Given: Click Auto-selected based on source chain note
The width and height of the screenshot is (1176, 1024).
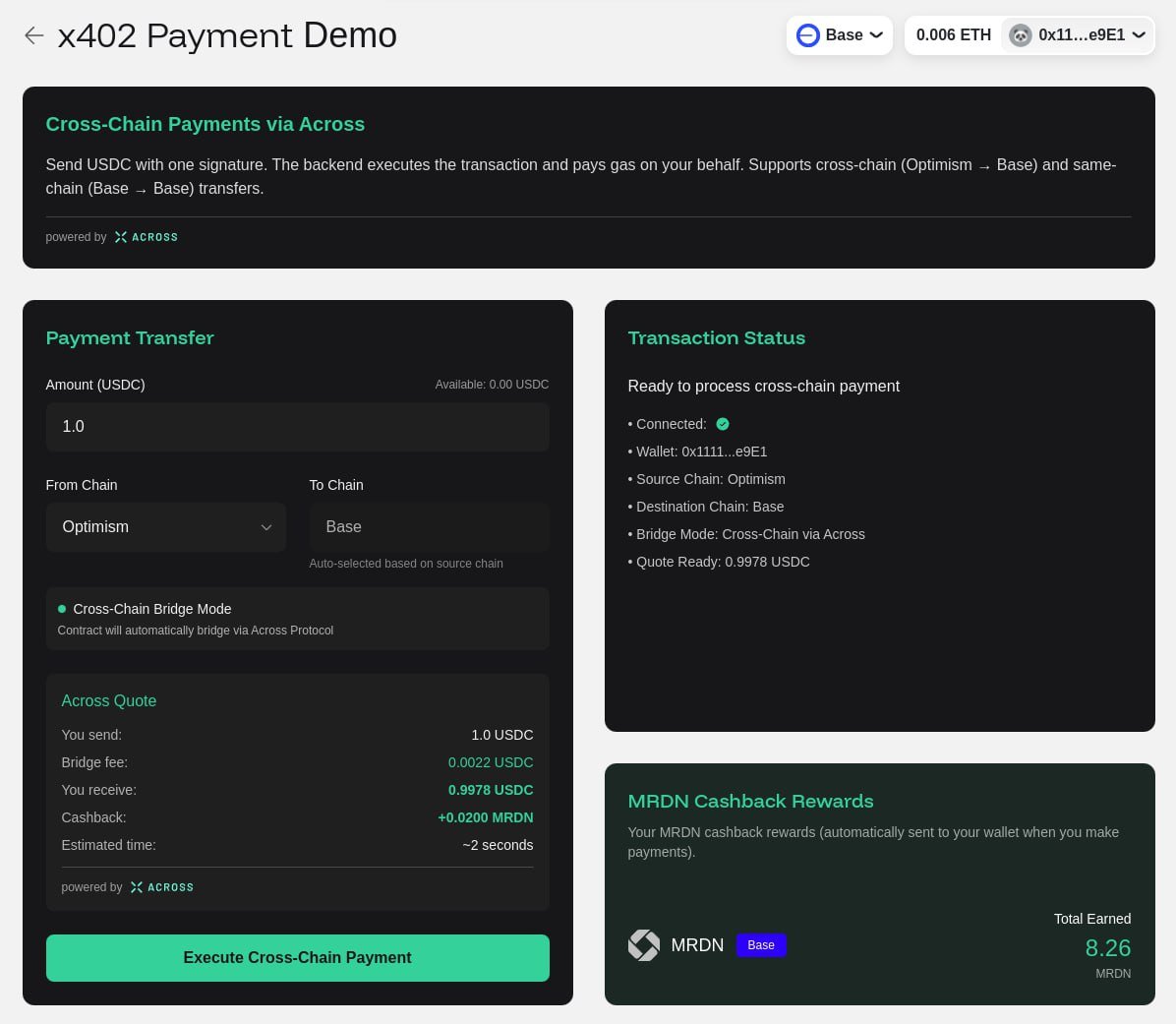Looking at the screenshot, I should pyautogui.click(x=406, y=564).
